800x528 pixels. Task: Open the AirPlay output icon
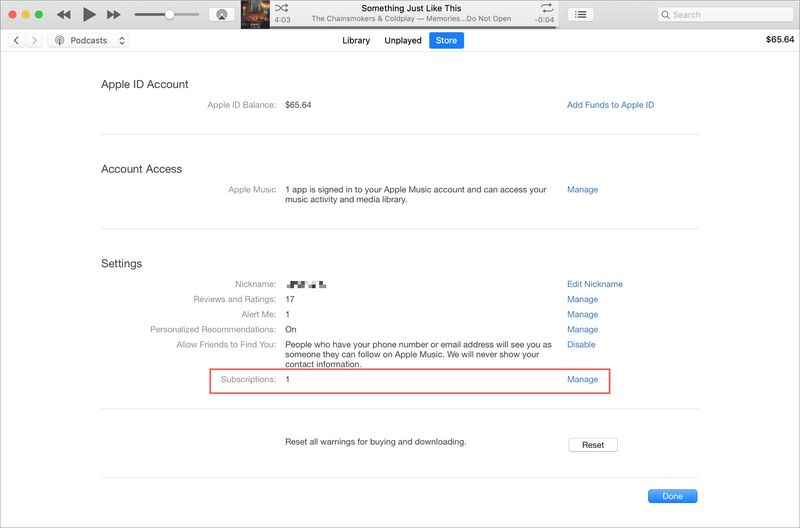[x=221, y=15]
